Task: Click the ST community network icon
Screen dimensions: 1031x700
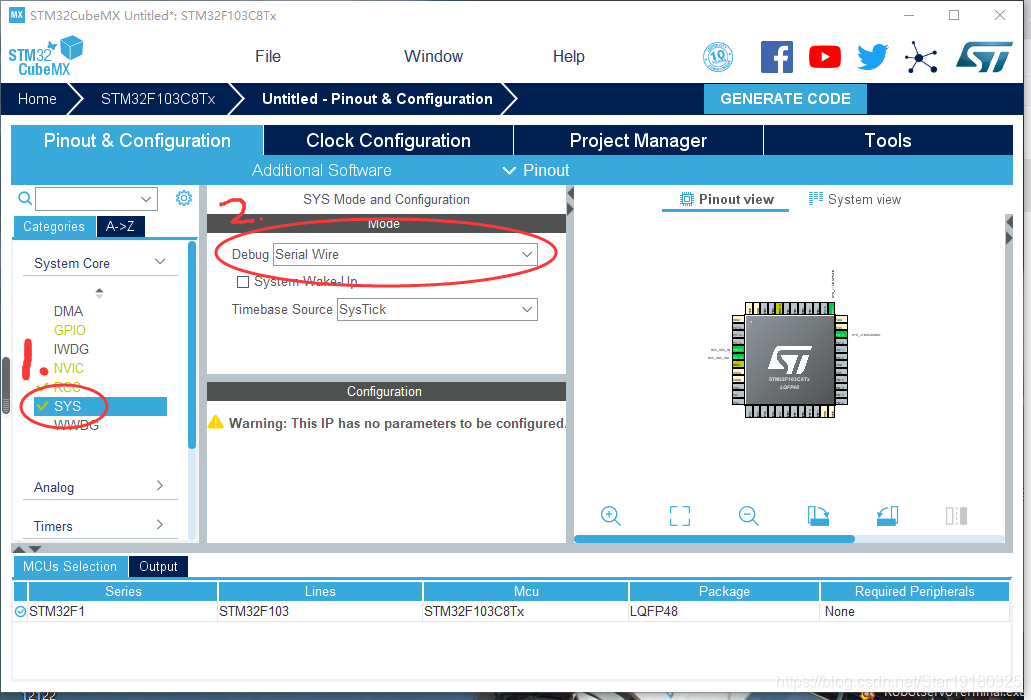Action: [921, 57]
